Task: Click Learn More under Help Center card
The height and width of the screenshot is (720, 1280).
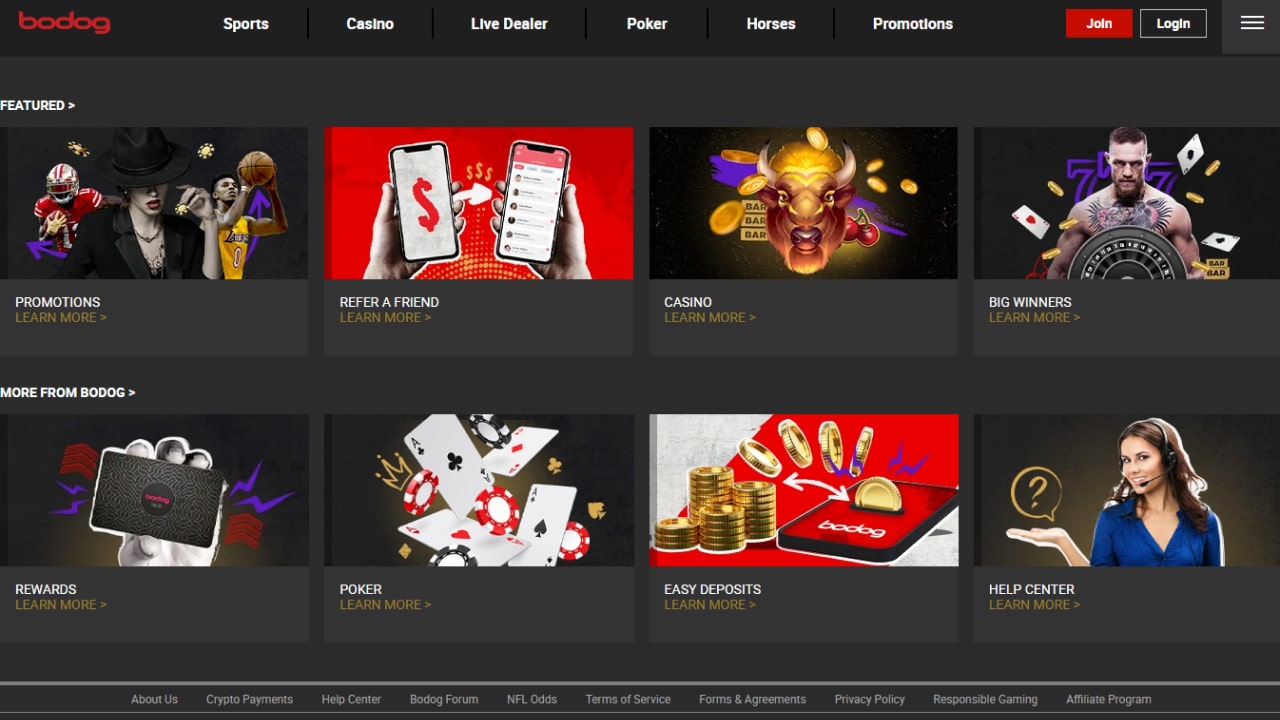Action: (x=1035, y=605)
